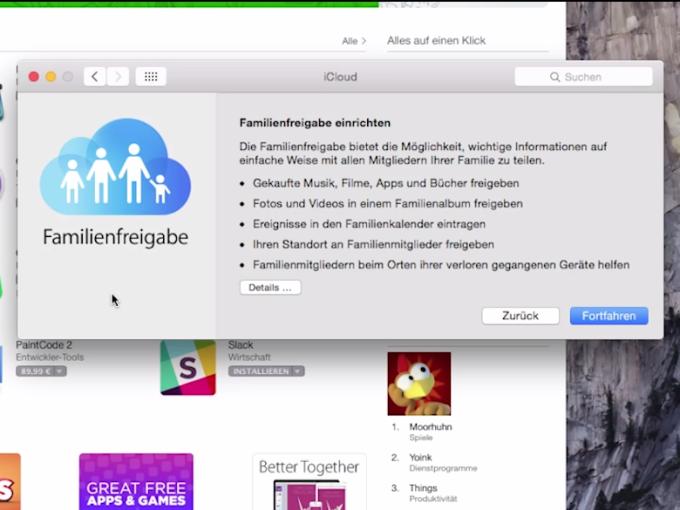Image resolution: width=680 pixels, height=510 pixels.
Task: Click the magnifier icon in the Suchen field
Action: pos(555,77)
